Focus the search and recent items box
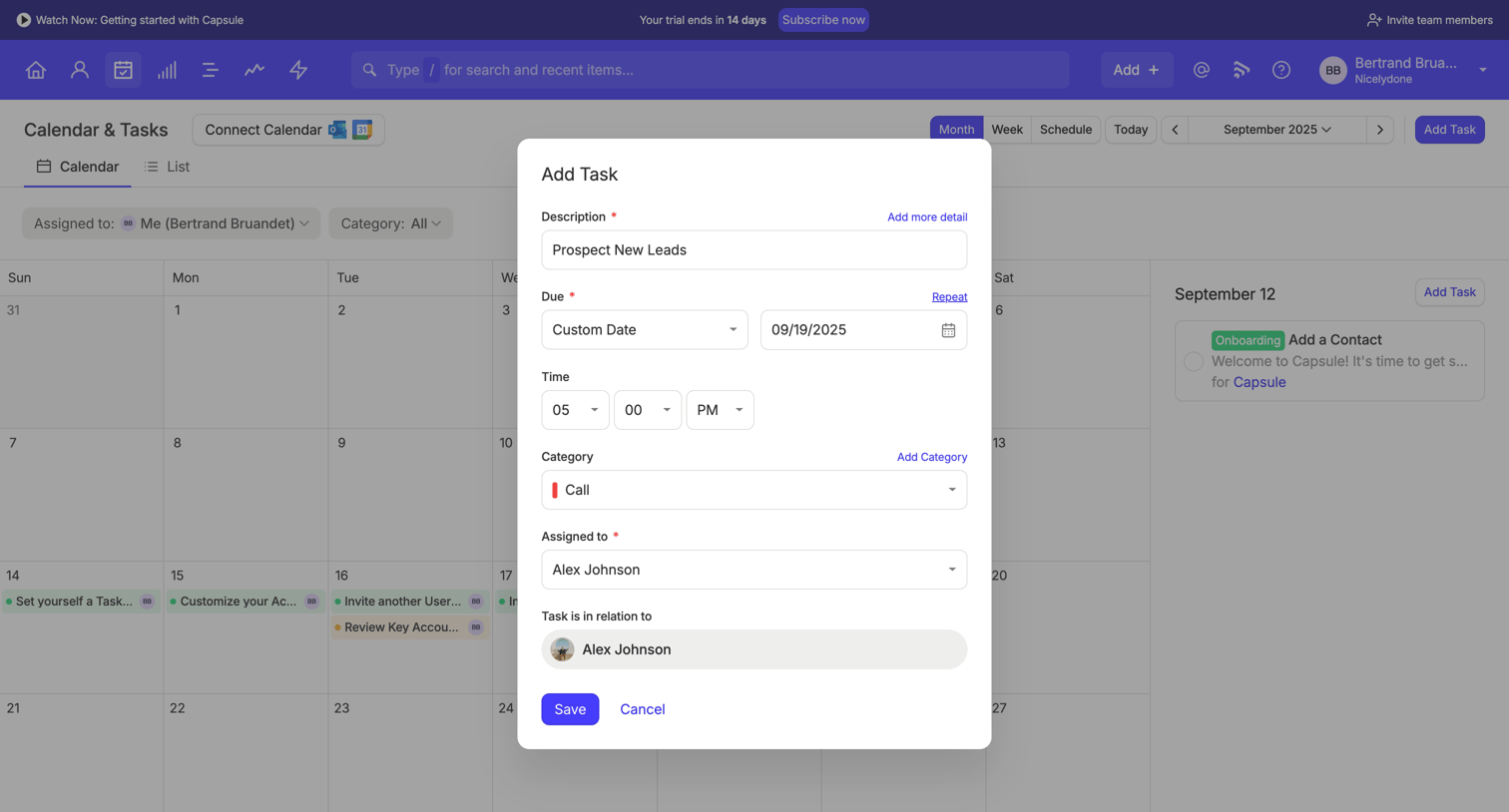This screenshot has height=812, width=1509. pos(711,70)
